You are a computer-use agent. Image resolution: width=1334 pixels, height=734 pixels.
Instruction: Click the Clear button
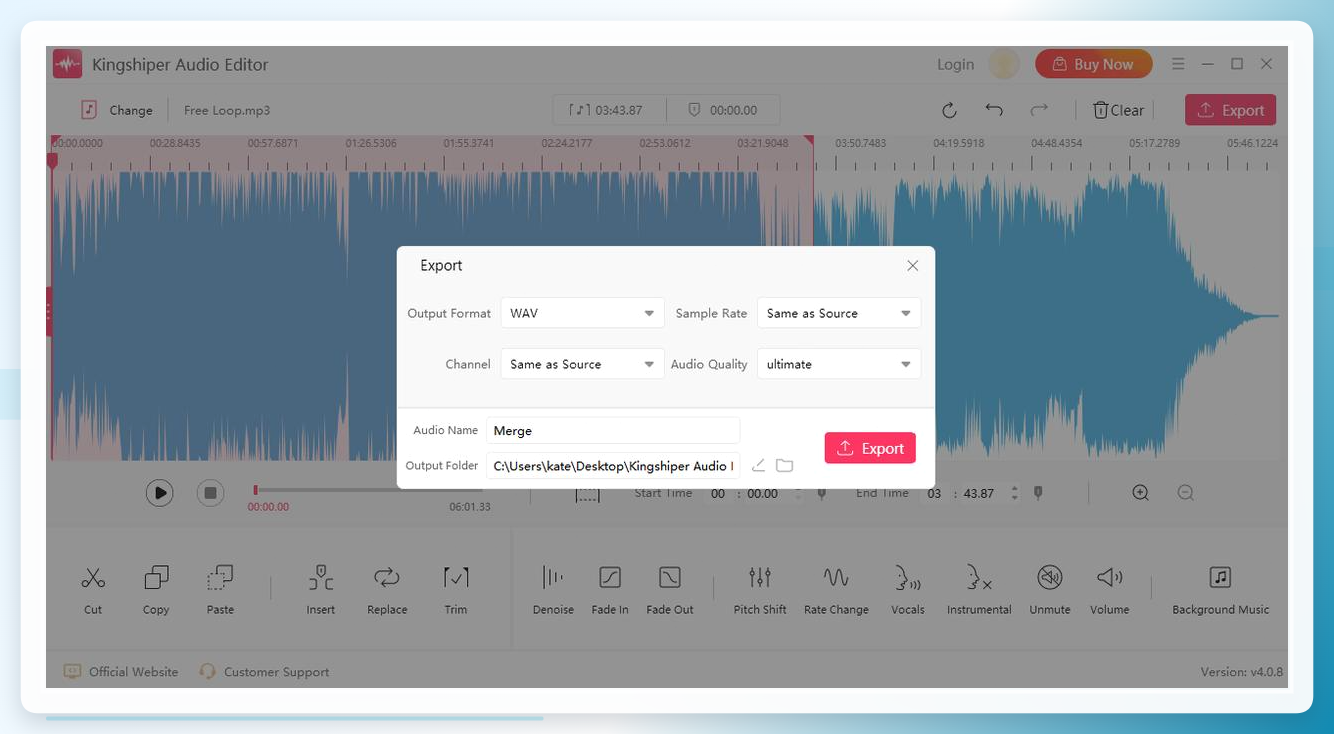pos(1118,110)
